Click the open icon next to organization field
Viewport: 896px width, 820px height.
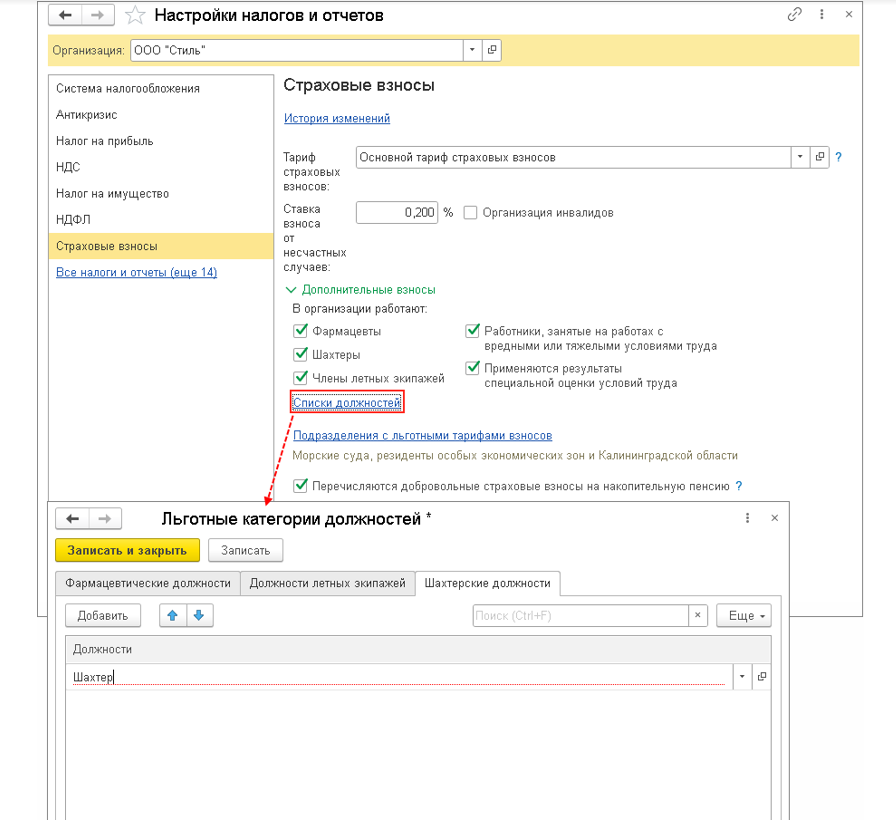pyautogui.click(x=492, y=50)
